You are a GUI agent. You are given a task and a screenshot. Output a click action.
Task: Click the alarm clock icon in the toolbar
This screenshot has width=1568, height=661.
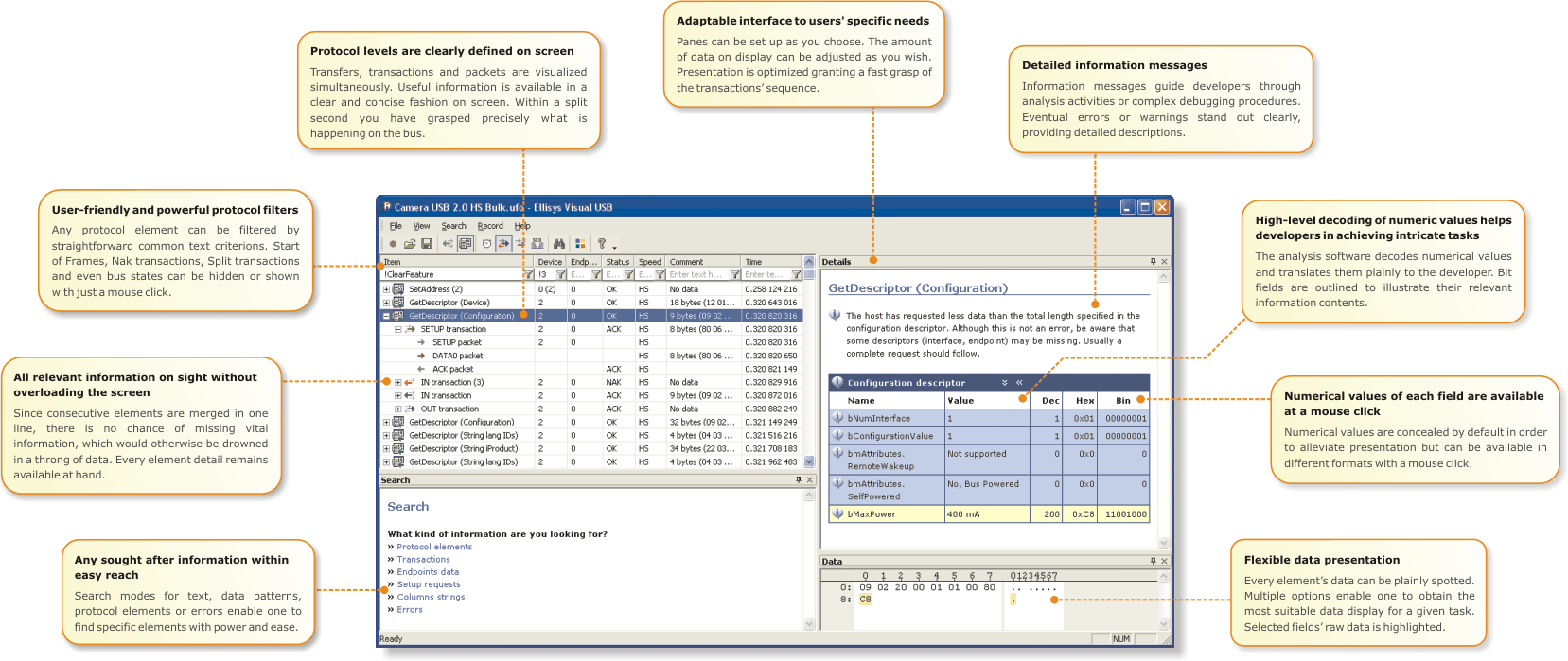pos(486,244)
